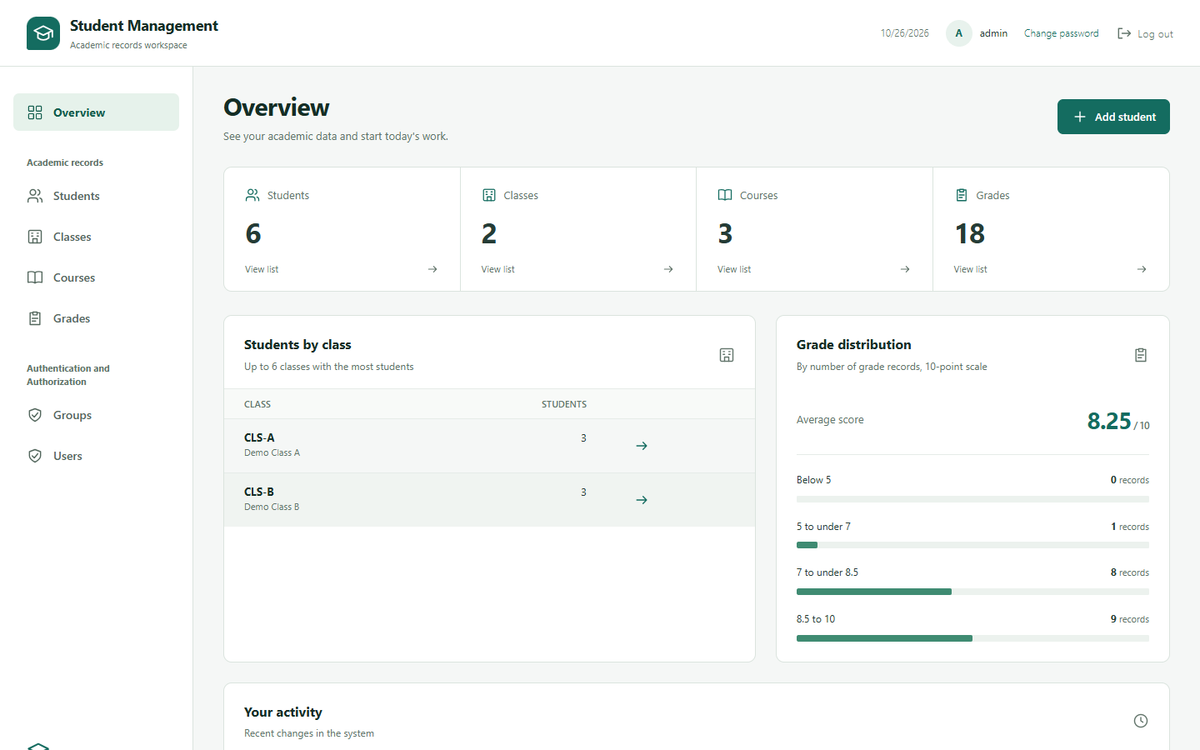
Task: Open Users in the sidebar
Action: pyautogui.click(x=96, y=456)
